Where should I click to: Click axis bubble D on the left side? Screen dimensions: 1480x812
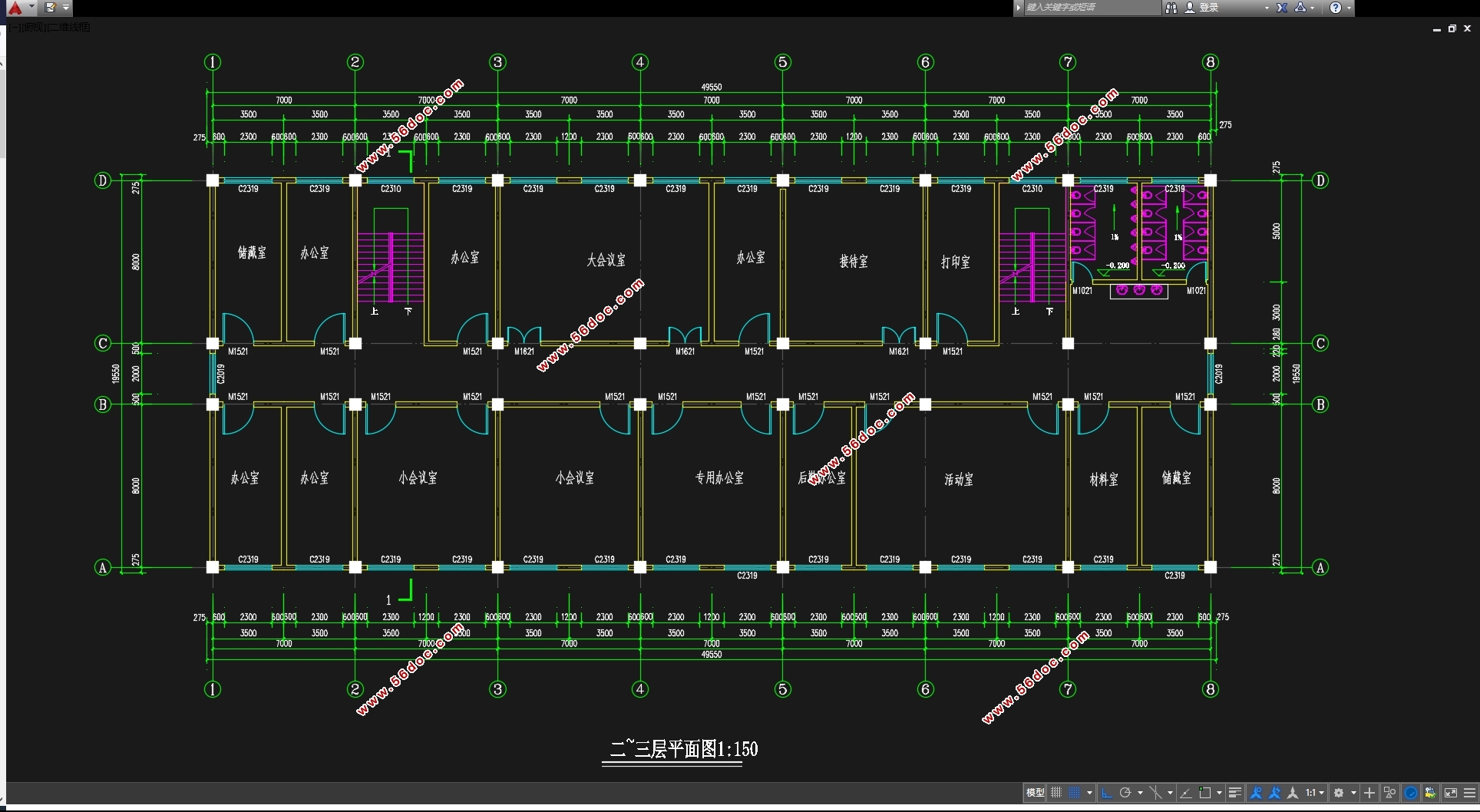pyautogui.click(x=102, y=180)
